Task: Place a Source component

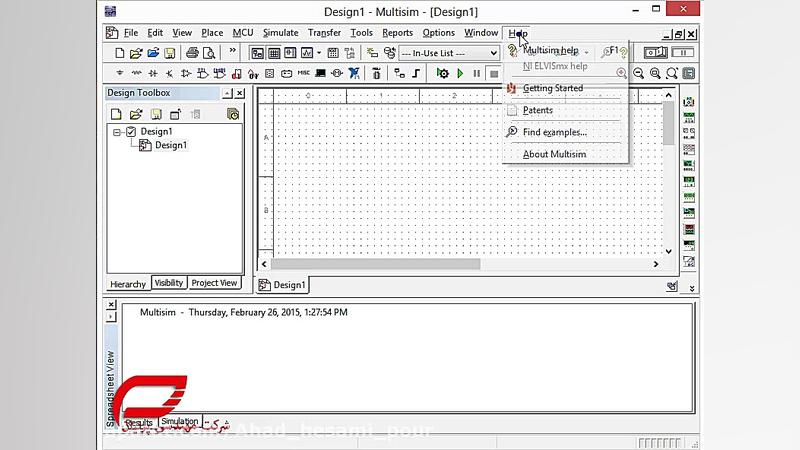Action: point(120,73)
